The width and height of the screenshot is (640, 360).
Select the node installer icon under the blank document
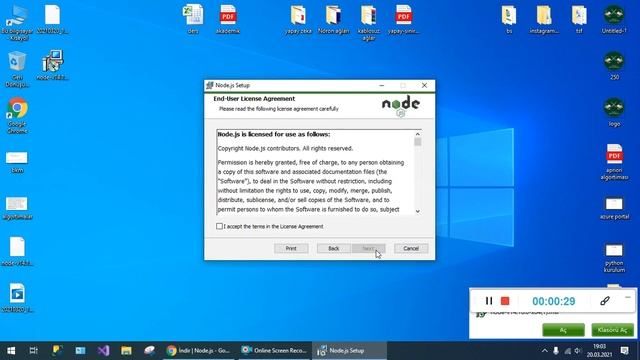pyautogui.click(x=53, y=65)
